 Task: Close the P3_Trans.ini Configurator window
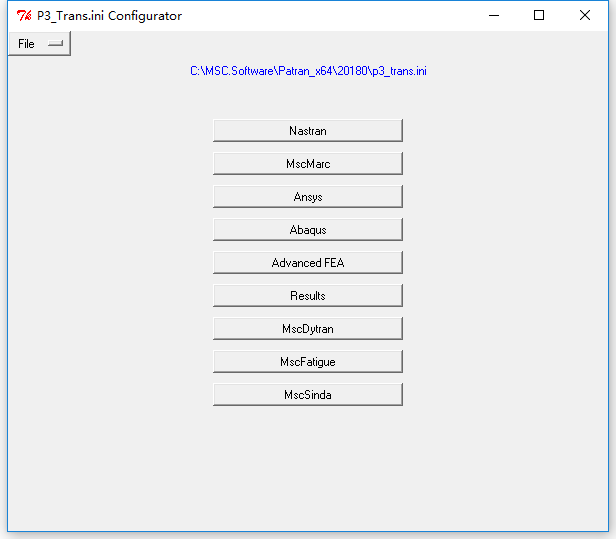(585, 16)
